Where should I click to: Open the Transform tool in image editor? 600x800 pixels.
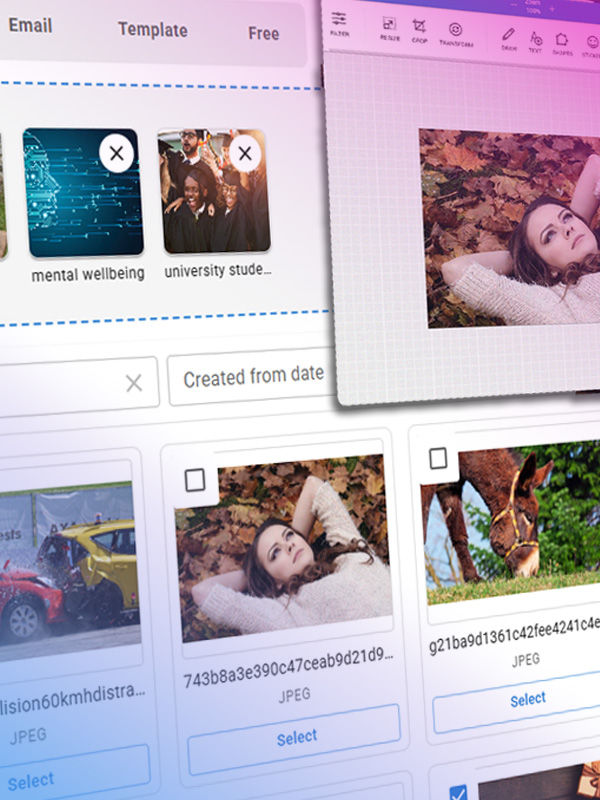click(x=456, y=35)
